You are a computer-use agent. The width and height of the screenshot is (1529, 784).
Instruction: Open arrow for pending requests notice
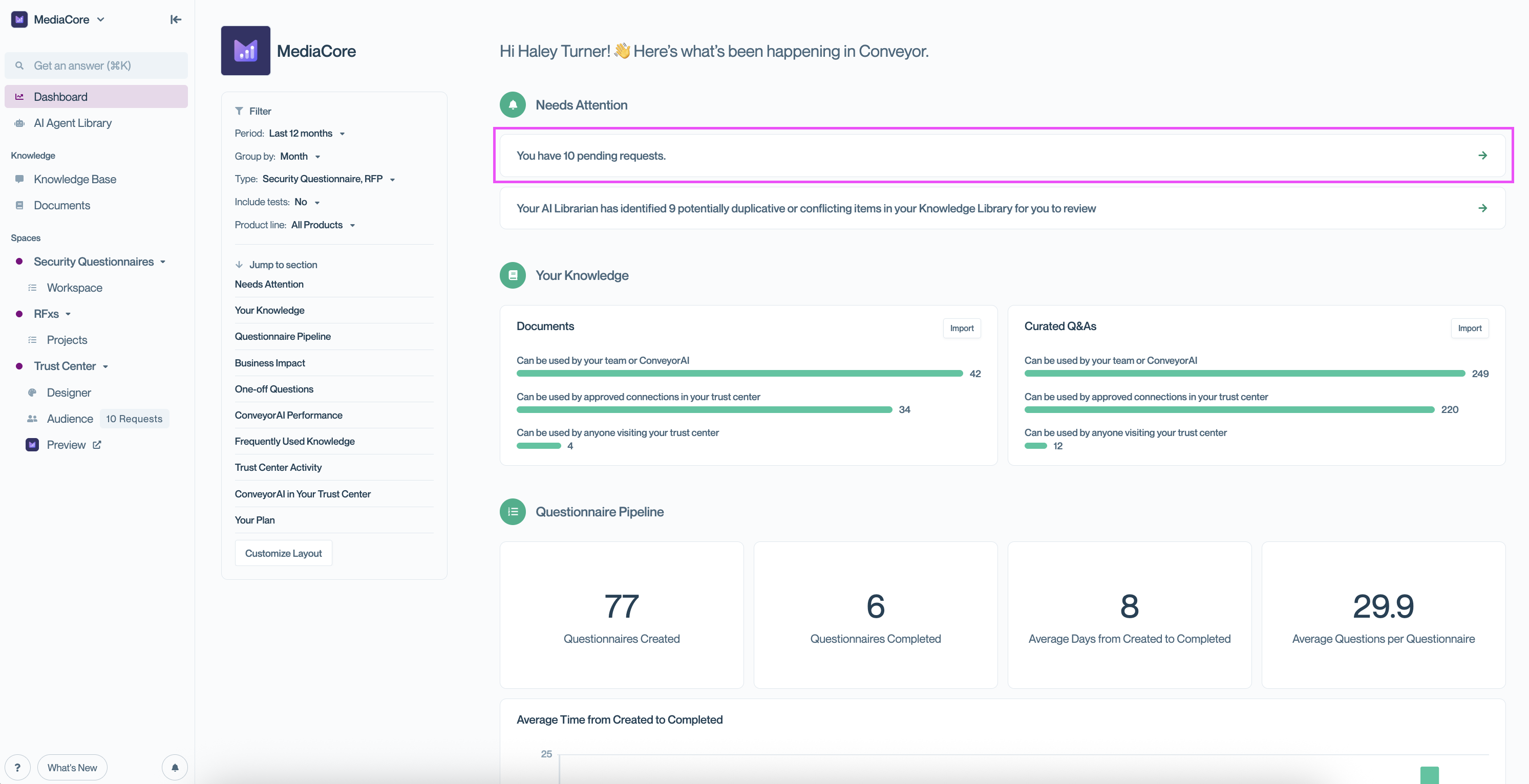[x=1482, y=156]
